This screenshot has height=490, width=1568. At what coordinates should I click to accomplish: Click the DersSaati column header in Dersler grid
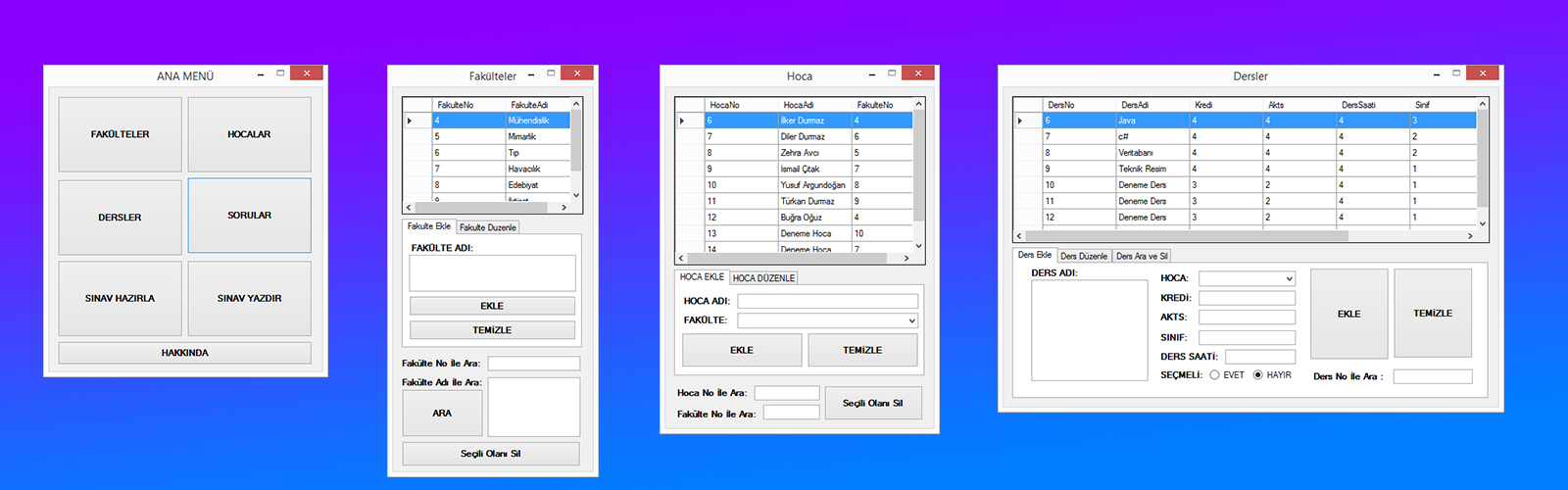pyautogui.click(x=1373, y=105)
